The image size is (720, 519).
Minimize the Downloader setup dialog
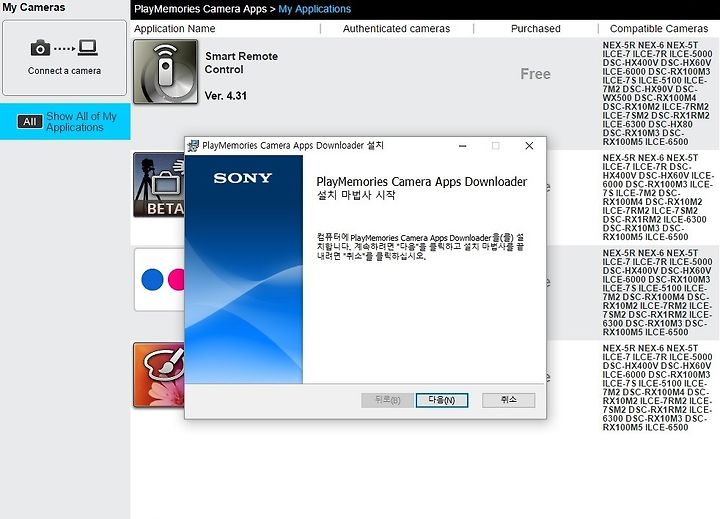(x=462, y=146)
